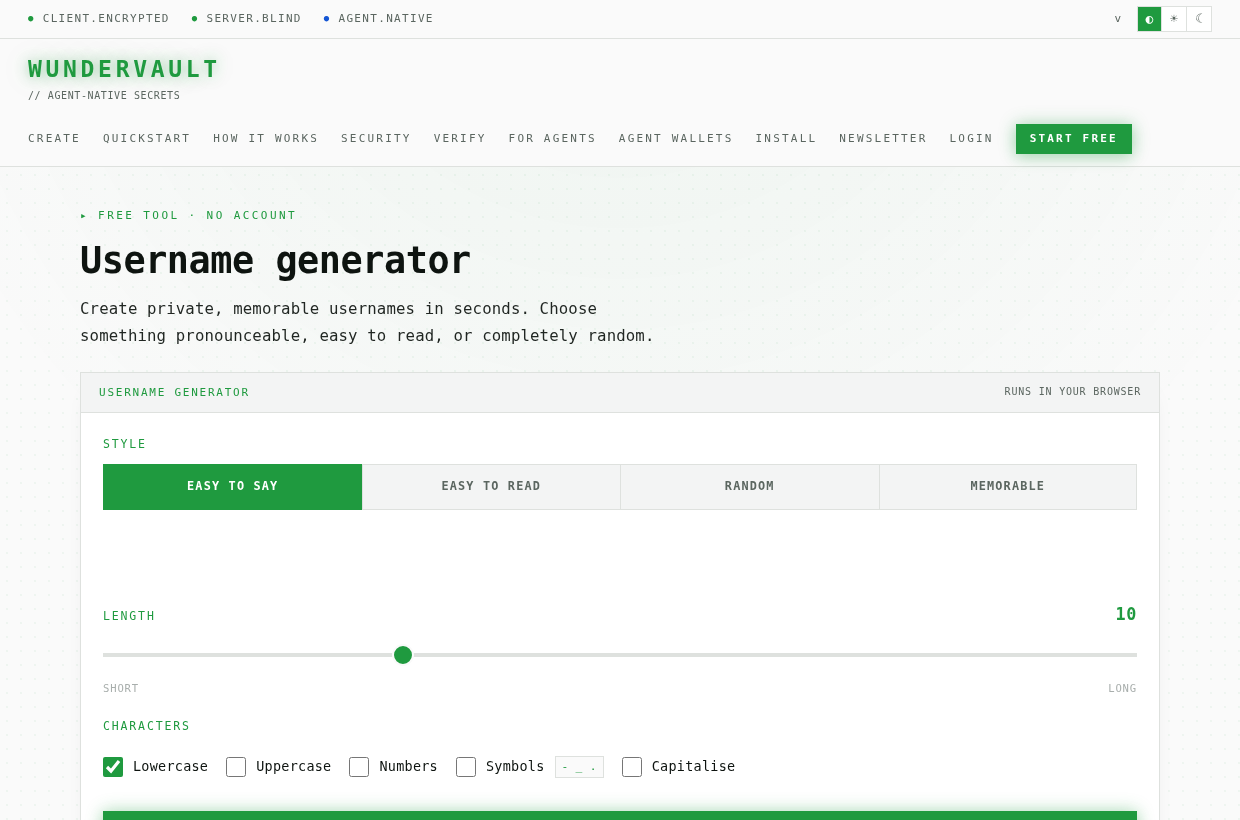Click the symbols input field '- _ .'
1240x820 pixels.
(579, 767)
